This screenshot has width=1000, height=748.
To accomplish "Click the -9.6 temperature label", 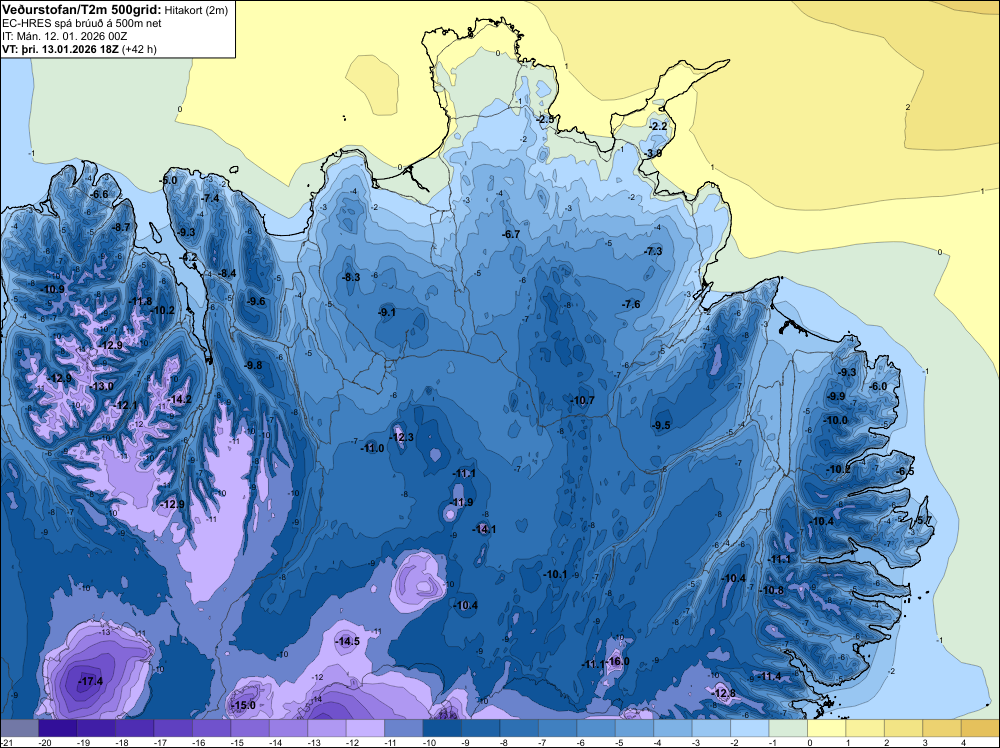I will pyautogui.click(x=256, y=302).
